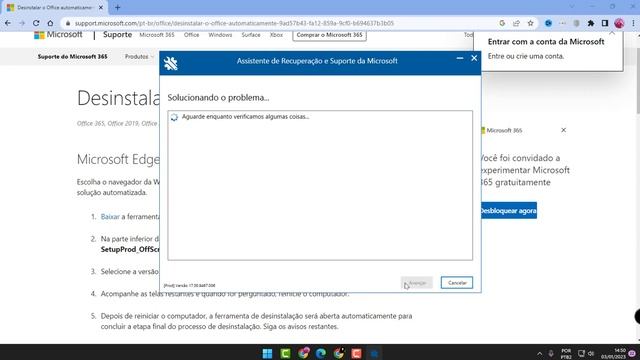
Task: Open a new browser tab
Action: click(118, 7)
